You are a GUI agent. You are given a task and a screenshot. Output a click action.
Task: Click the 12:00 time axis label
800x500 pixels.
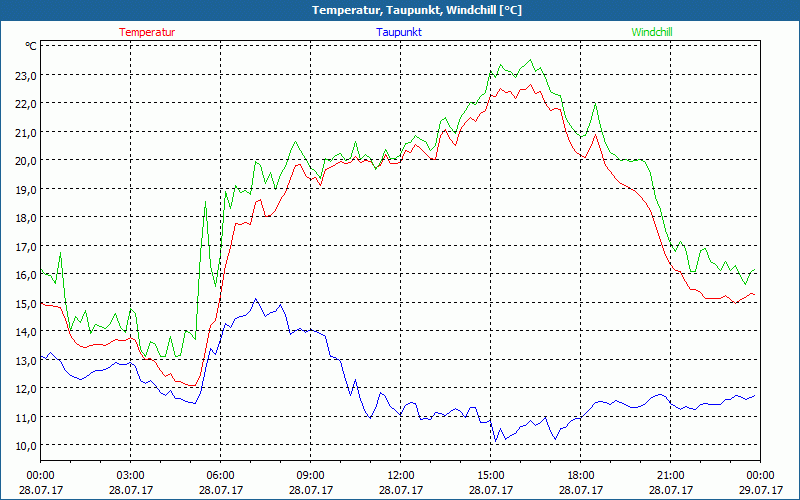point(401,476)
